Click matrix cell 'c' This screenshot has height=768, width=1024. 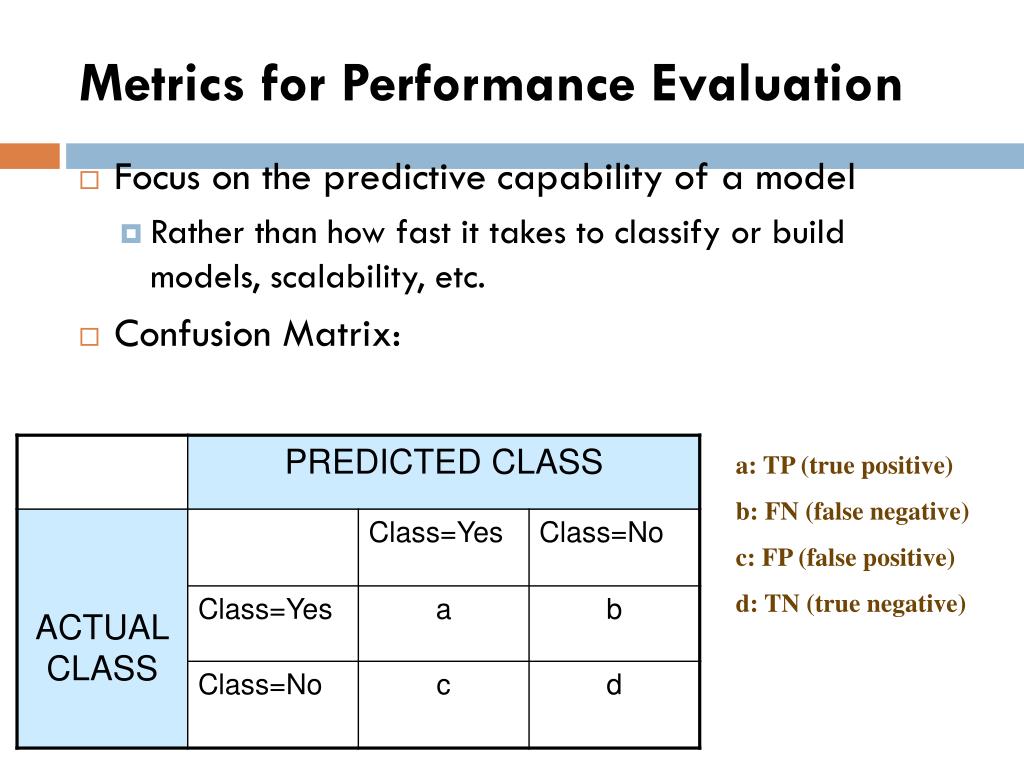point(443,704)
